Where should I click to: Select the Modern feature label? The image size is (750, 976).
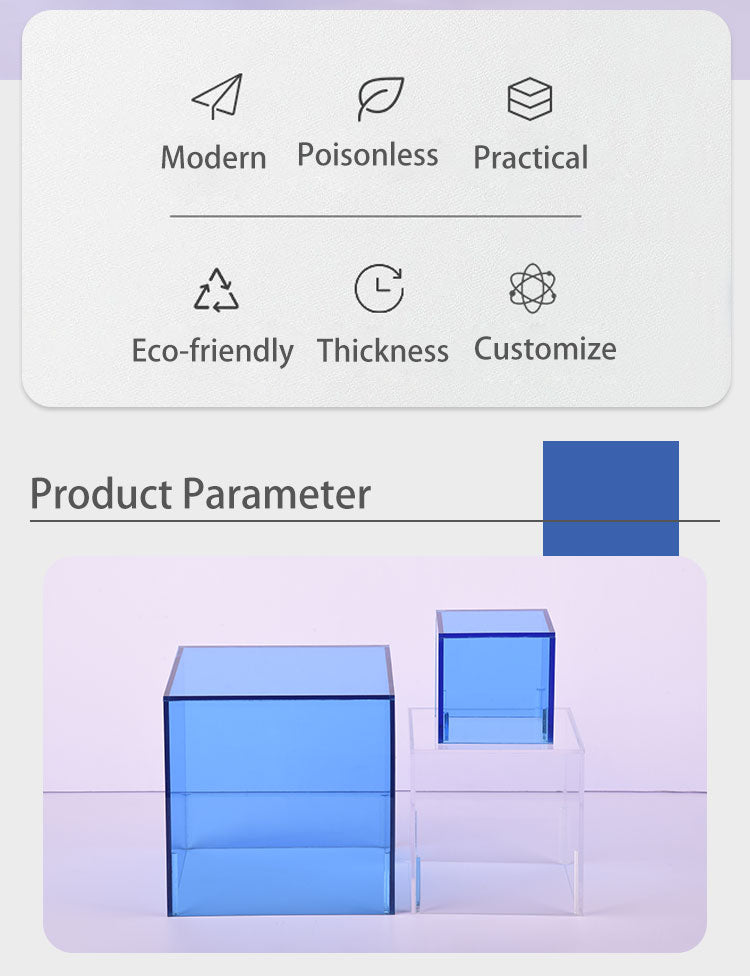[213, 157]
